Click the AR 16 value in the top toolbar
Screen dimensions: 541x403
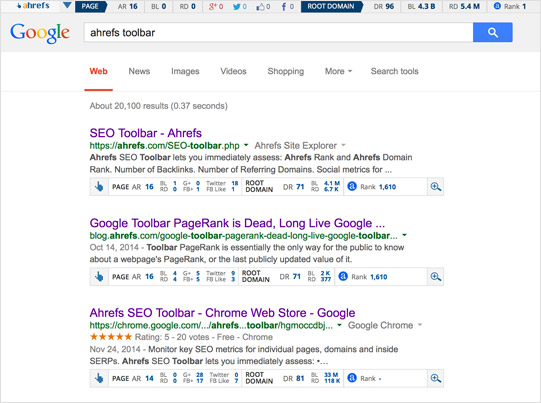pyautogui.click(x=128, y=6)
